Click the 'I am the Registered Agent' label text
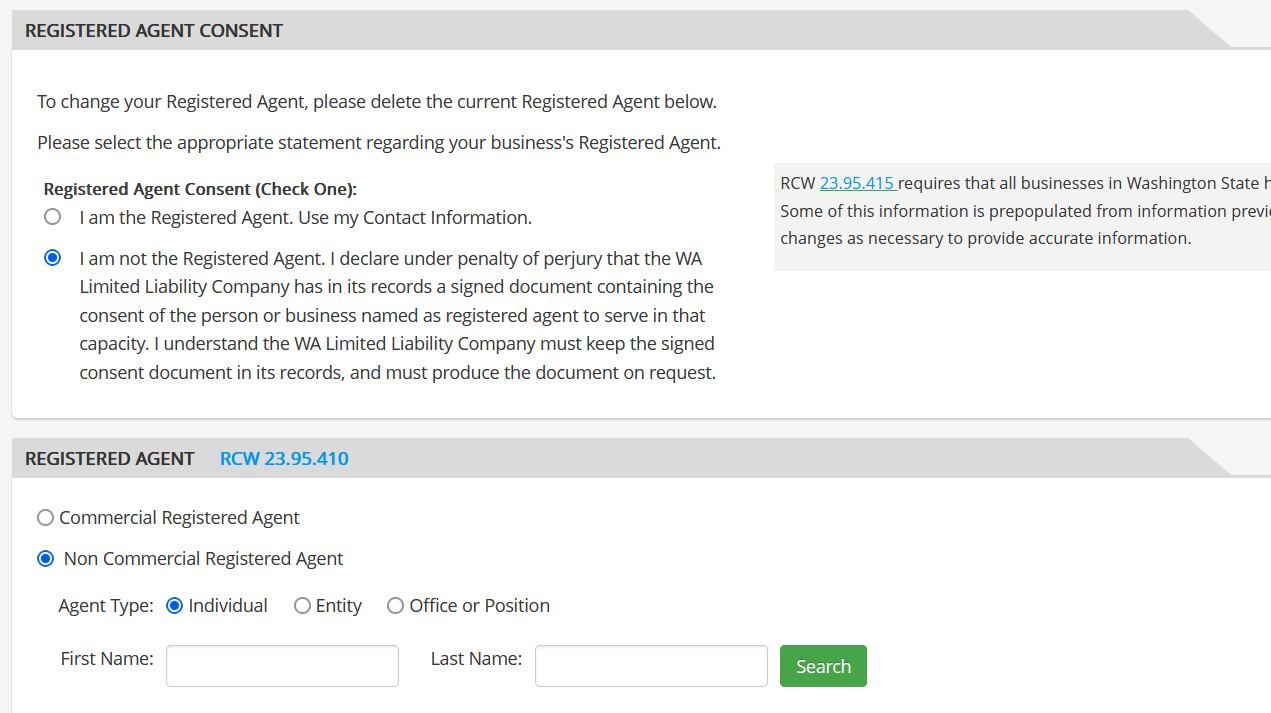1271x713 pixels. [x=306, y=217]
